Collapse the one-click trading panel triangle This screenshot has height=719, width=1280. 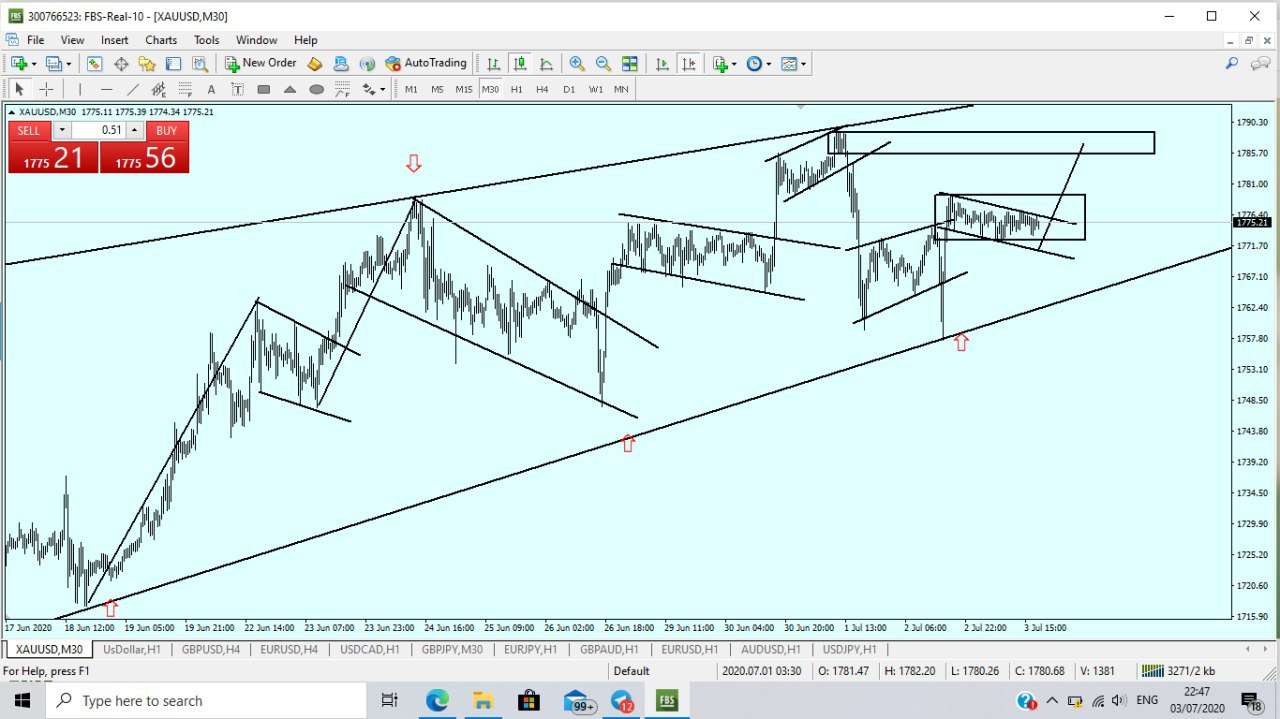point(12,112)
